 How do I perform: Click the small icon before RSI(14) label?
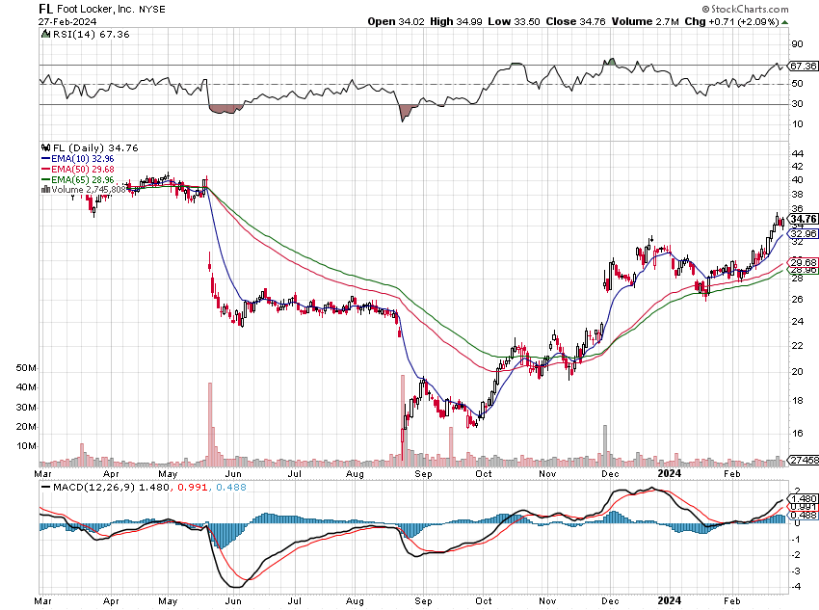(x=46, y=34)
